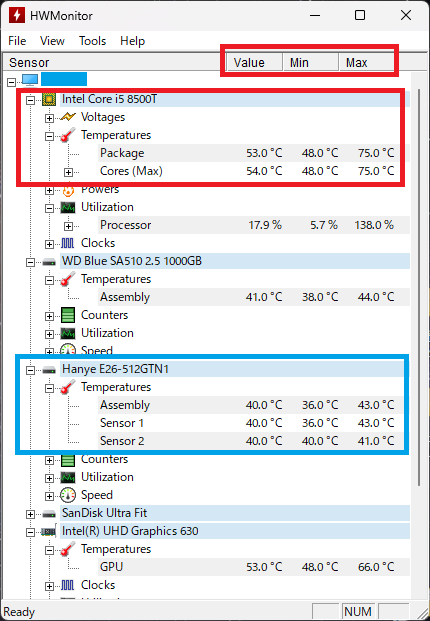430x621 pixels.
Task: Open the View menu
Action: click(x=52, y=41)
